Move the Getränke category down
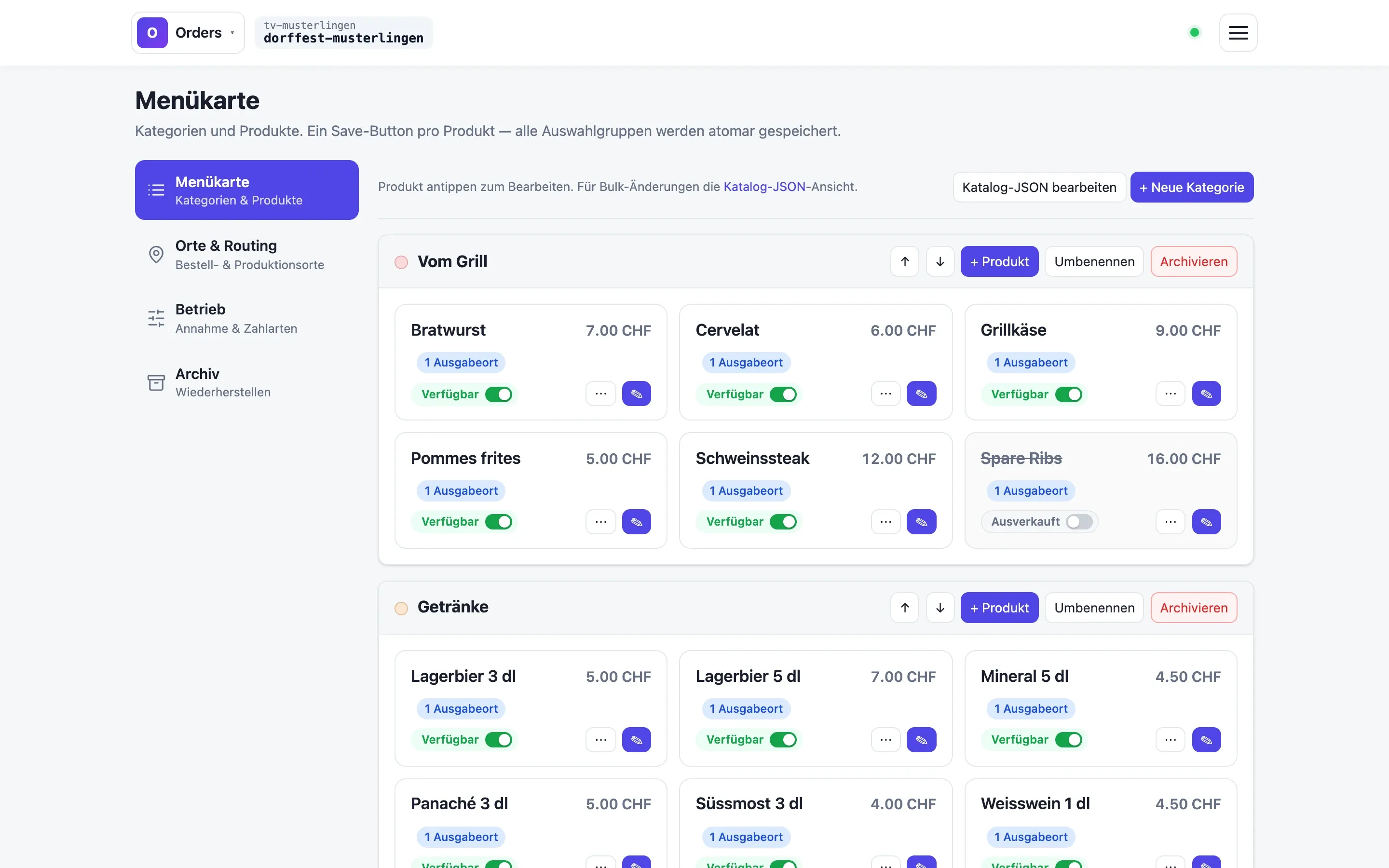The width and height of the screenshot is (1389, 868). [940, 608]
